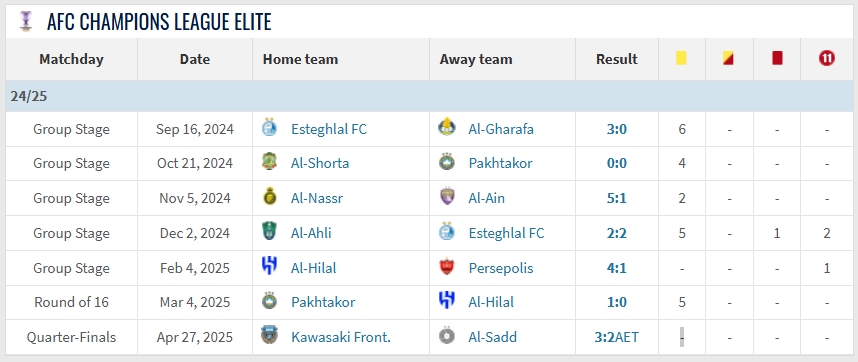Open the 3:2 AET quarter-final result

pos(617,337)
